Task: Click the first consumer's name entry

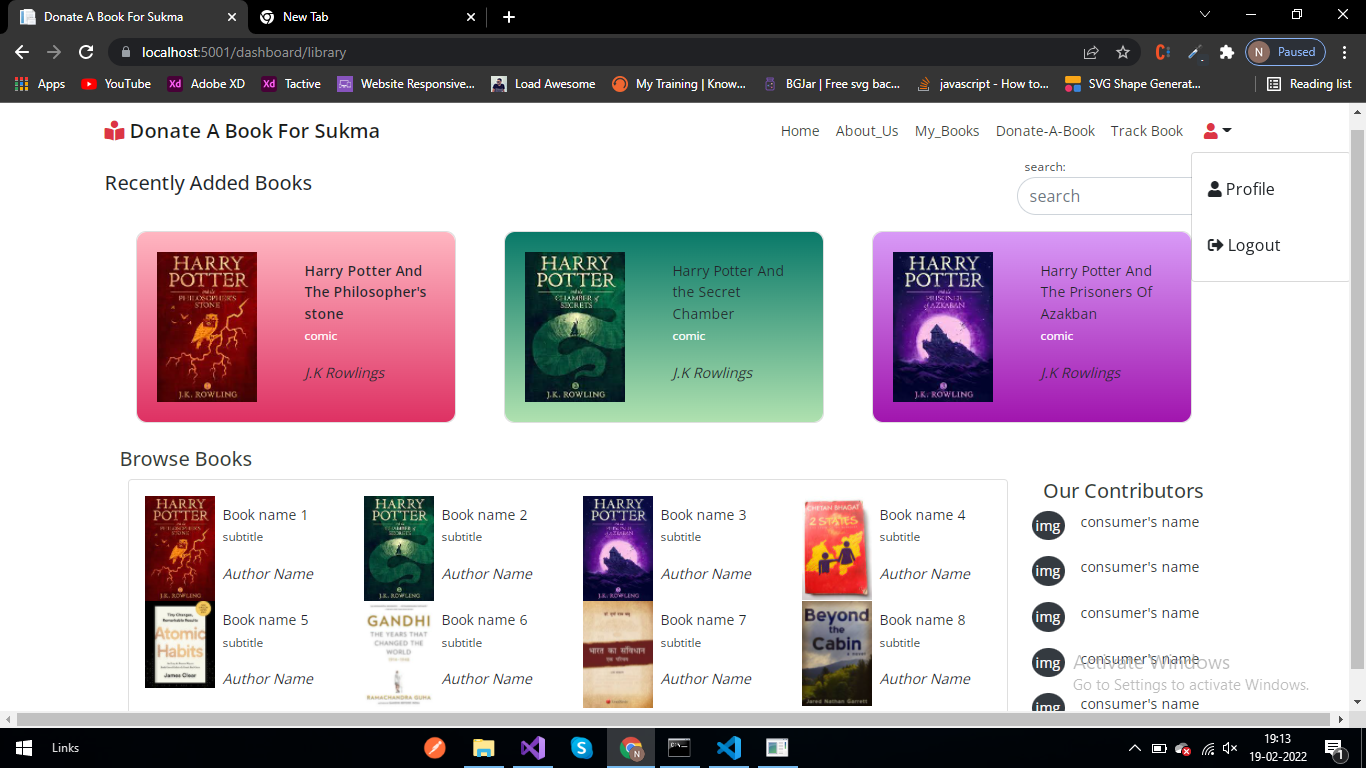Action: [x=1139, y=522]
